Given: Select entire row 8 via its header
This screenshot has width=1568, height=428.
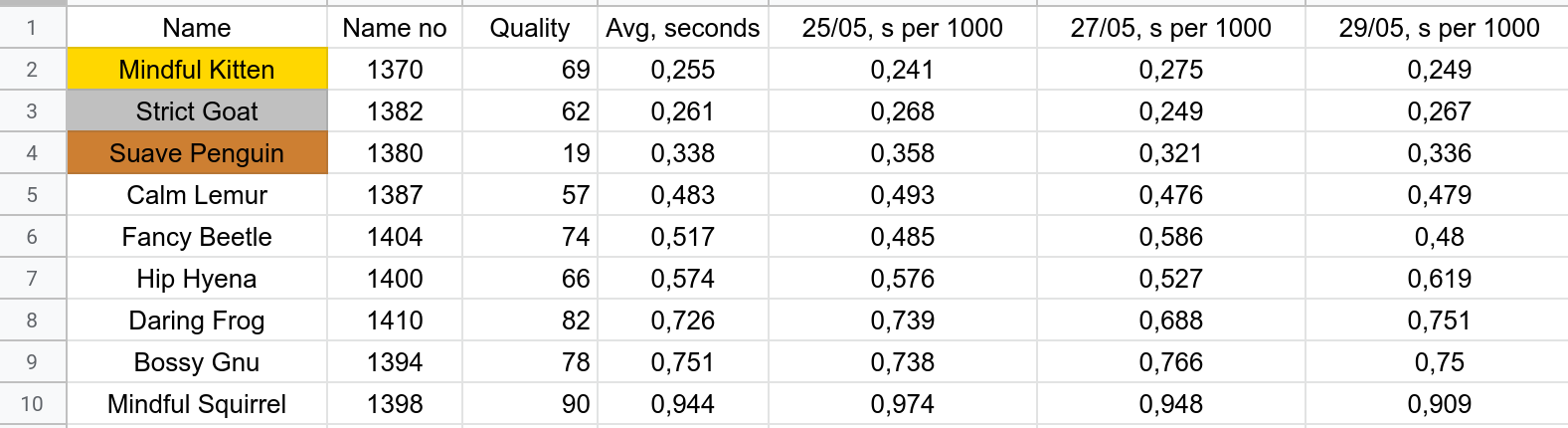Looking at the screenshot, I should [32, 321].
